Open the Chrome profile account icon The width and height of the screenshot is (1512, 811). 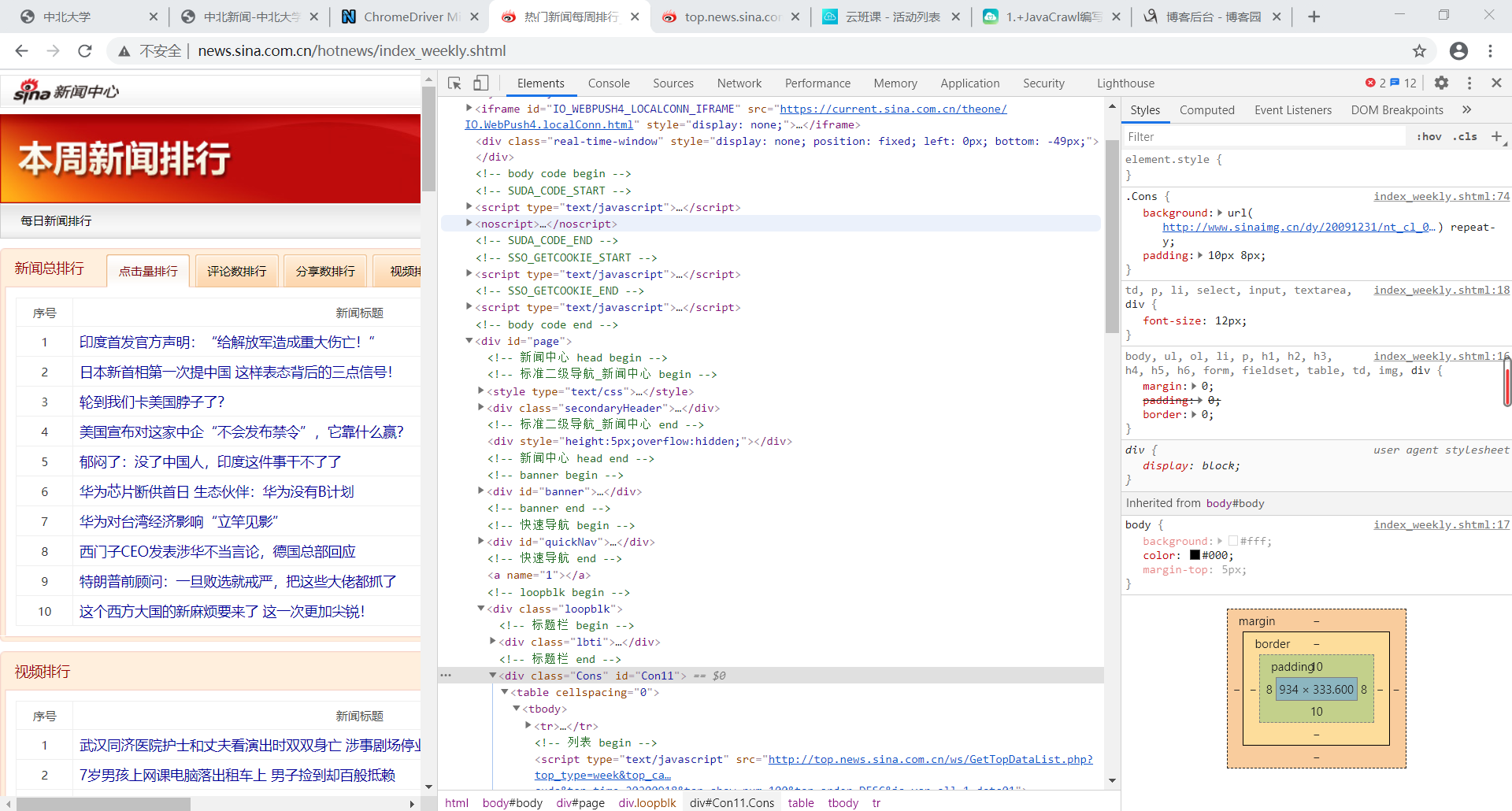(1458, 51)
